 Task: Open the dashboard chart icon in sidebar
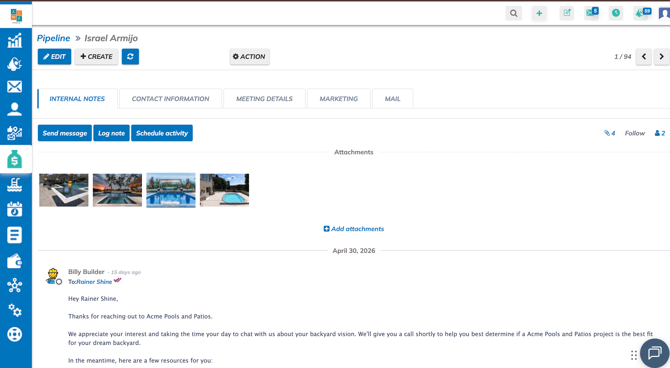click(15, 41)
